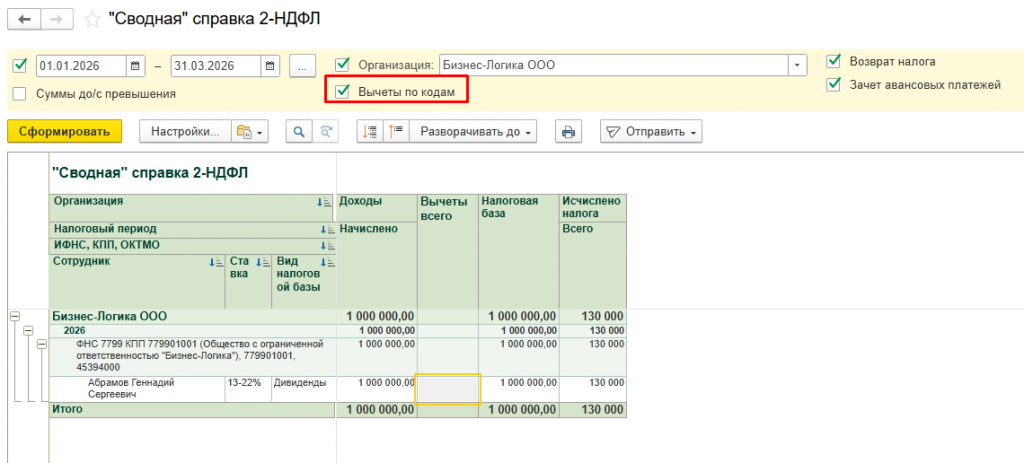Open the Организация dropdown arrow

(797, 65)
